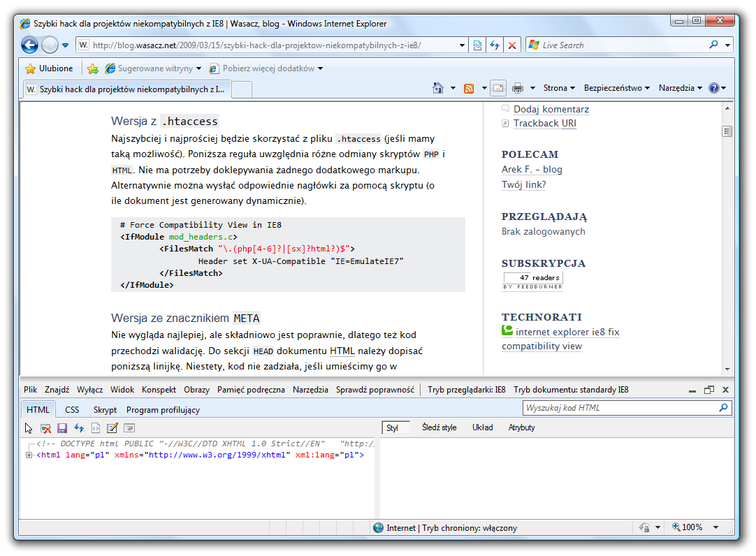Click the browser Forward arrow button
This screenshot has width=756, height=556.
click(50, 45)
